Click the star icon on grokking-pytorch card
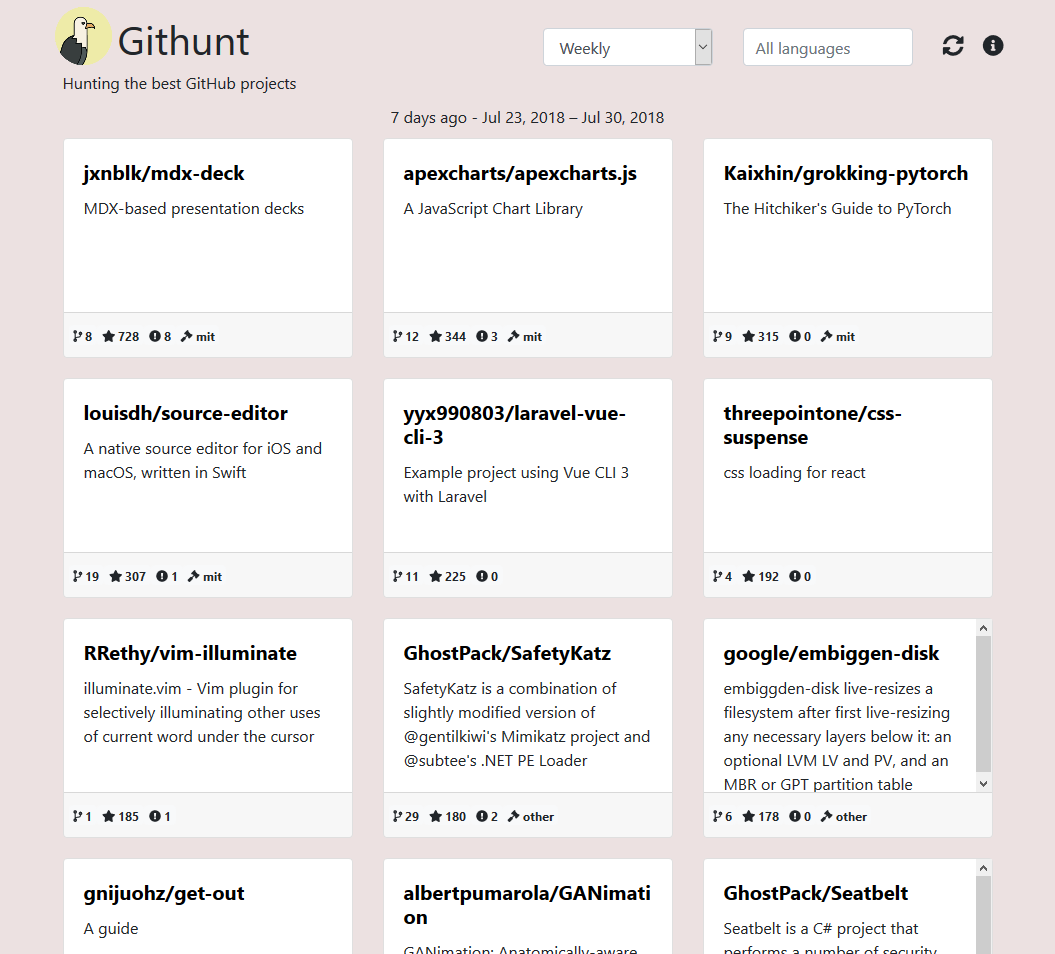Image resolution: width=1055 pixels, height=954 pixels. tap(748, 336)
